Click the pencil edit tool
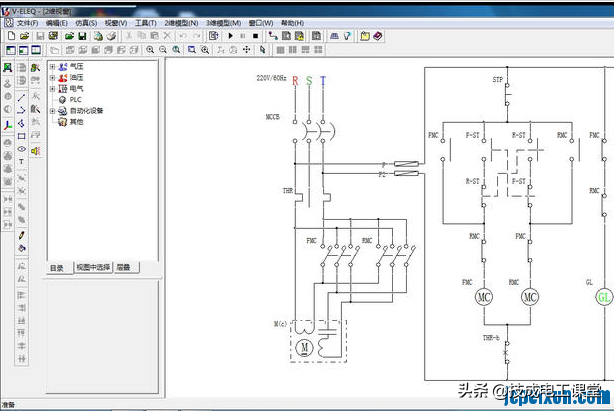The width and height of the screenshot is (614, 411). coord(22,235)
